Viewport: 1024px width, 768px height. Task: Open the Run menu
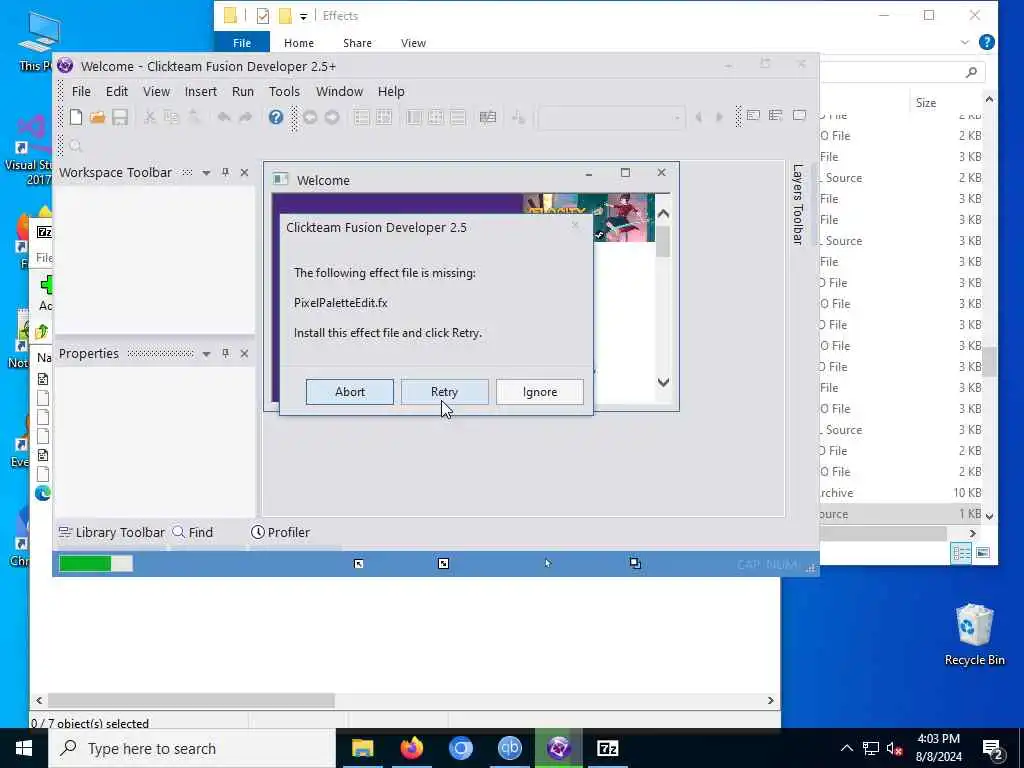click(x=242, y=91)
